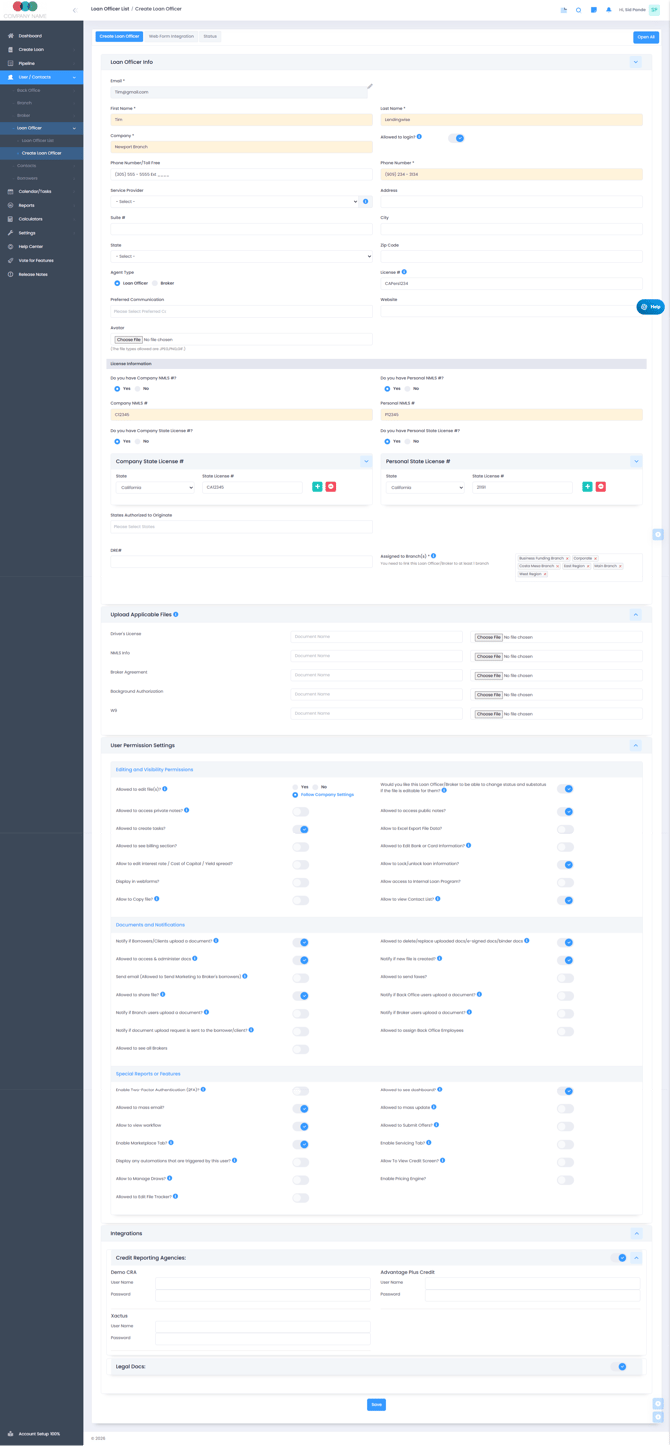Open Company State License state dropdown

pos(155,488)
